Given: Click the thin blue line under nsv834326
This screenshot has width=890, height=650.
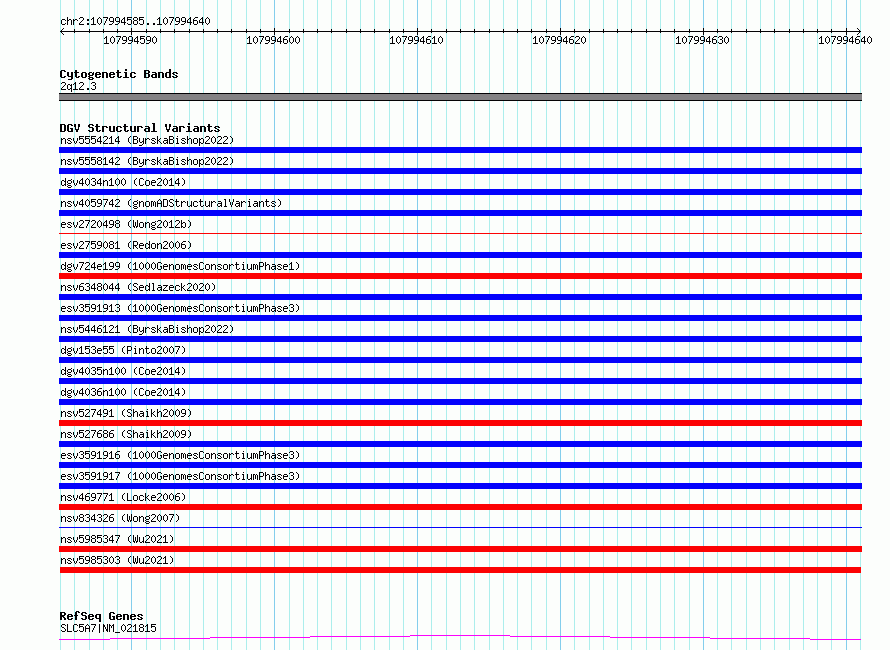Looking at the screenshot, I should (460, 527).
